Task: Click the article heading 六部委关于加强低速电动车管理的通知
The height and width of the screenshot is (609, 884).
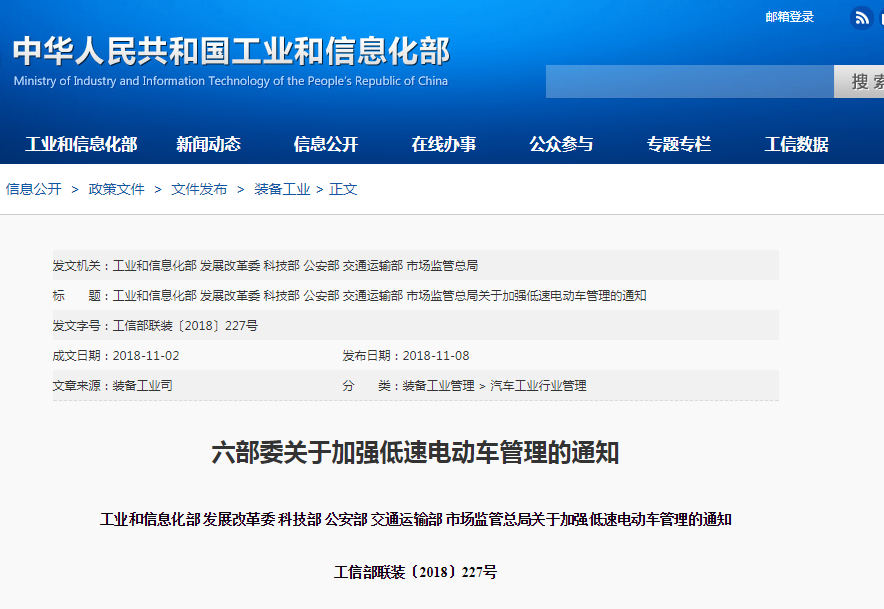Action: coord(415,453)
